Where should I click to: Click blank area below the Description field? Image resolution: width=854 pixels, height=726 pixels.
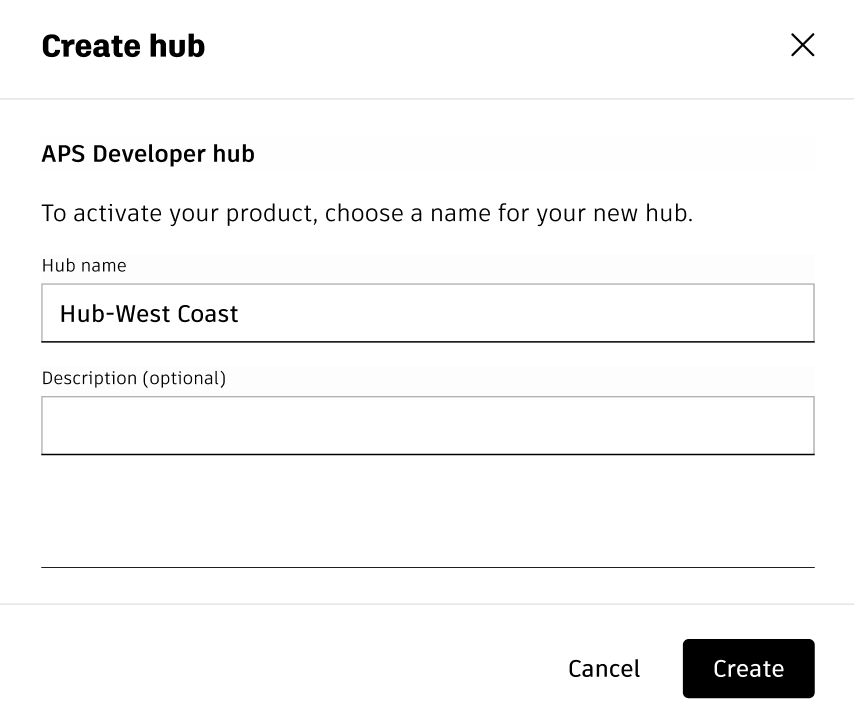click(x=427, y=510)
